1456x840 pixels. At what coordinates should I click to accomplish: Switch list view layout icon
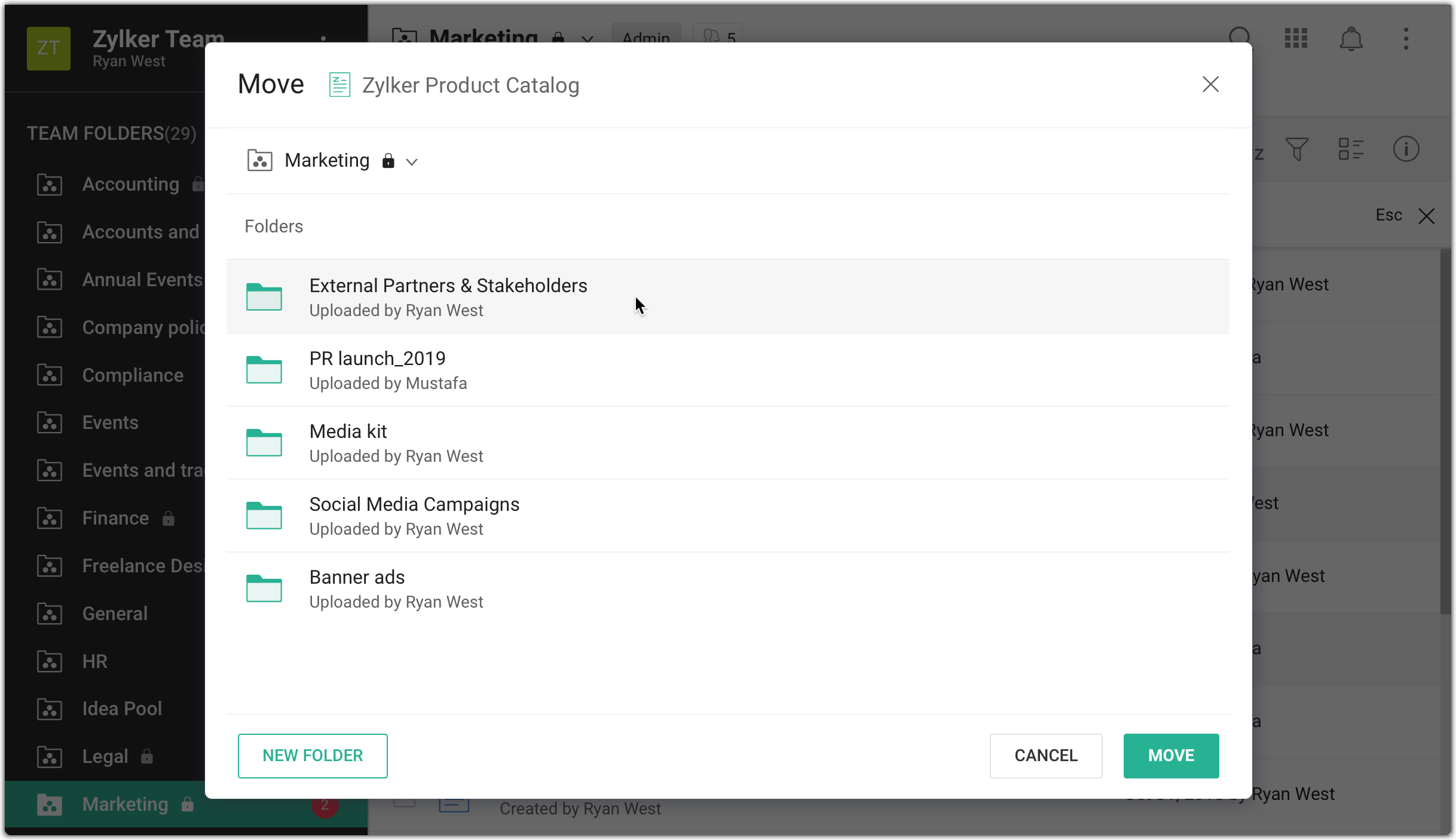[x=1351, y=149]
